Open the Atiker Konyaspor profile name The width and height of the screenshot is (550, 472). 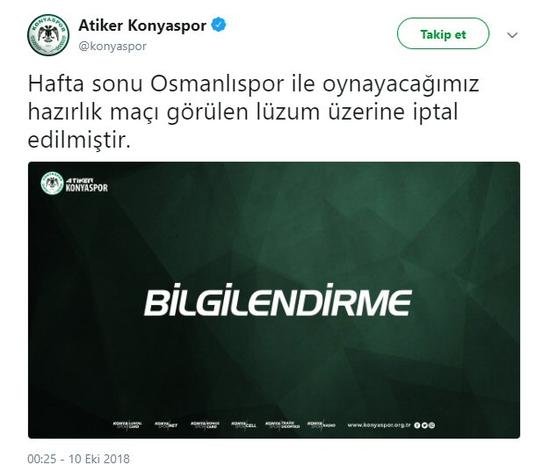(142, 25)
